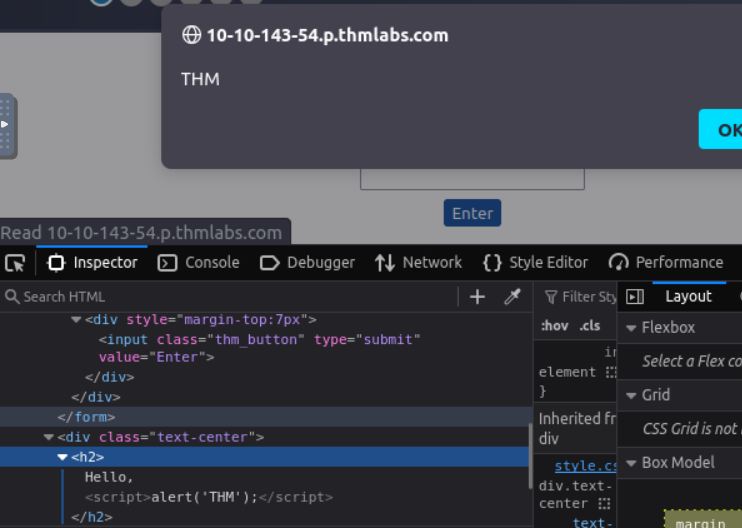Viewport: 742px width, 528px height.
Task: Open the Debugger tab
Action: point(308,263)
